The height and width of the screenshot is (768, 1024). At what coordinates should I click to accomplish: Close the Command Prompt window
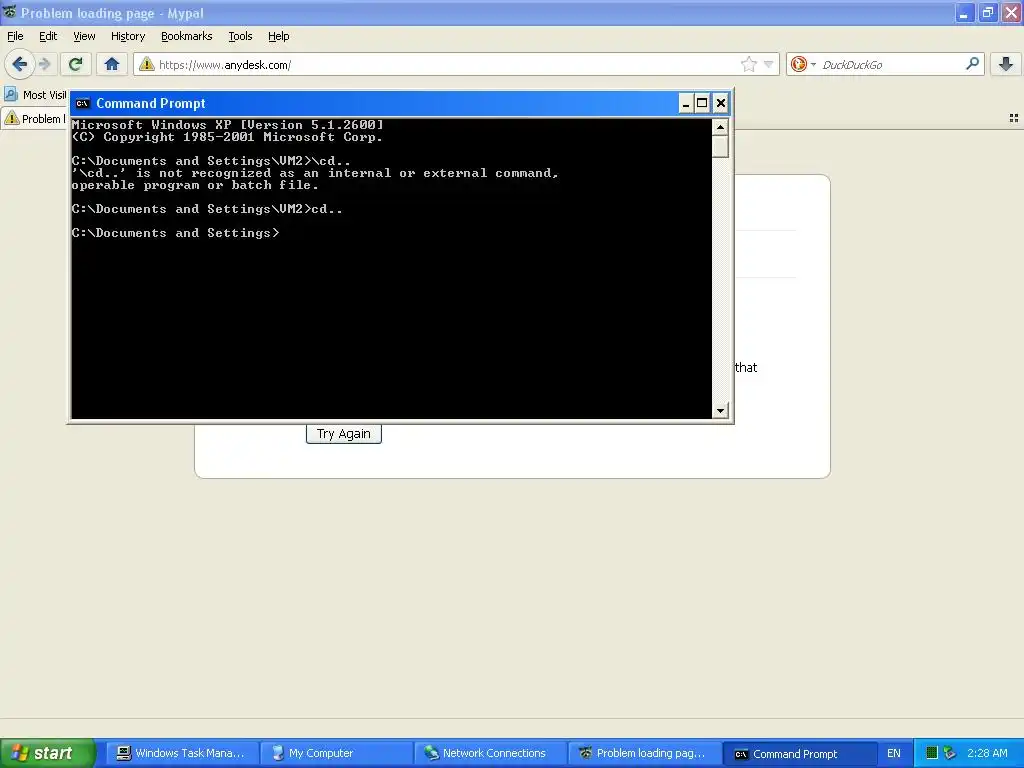pos(720,103)
